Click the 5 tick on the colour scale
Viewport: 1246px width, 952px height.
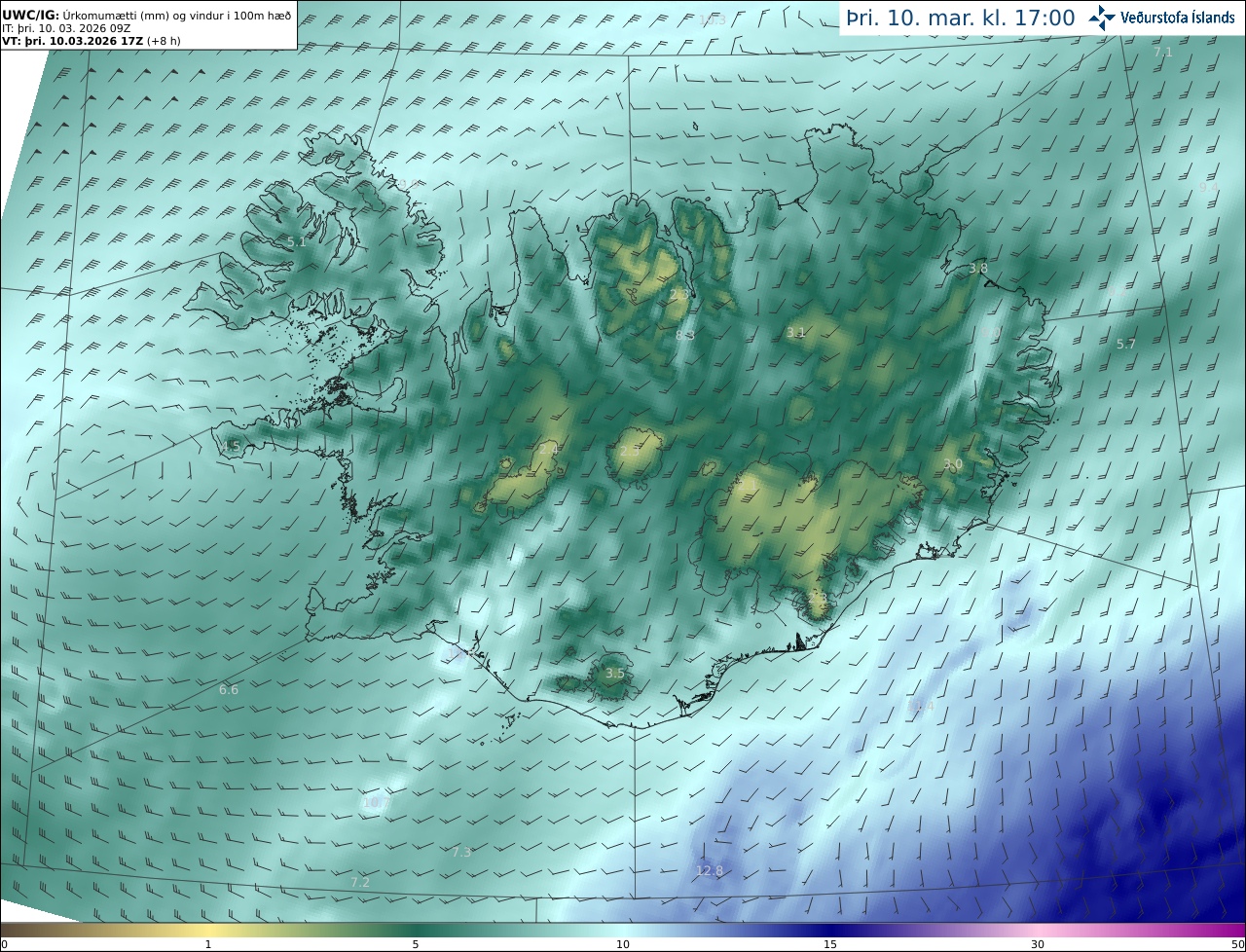416,944
